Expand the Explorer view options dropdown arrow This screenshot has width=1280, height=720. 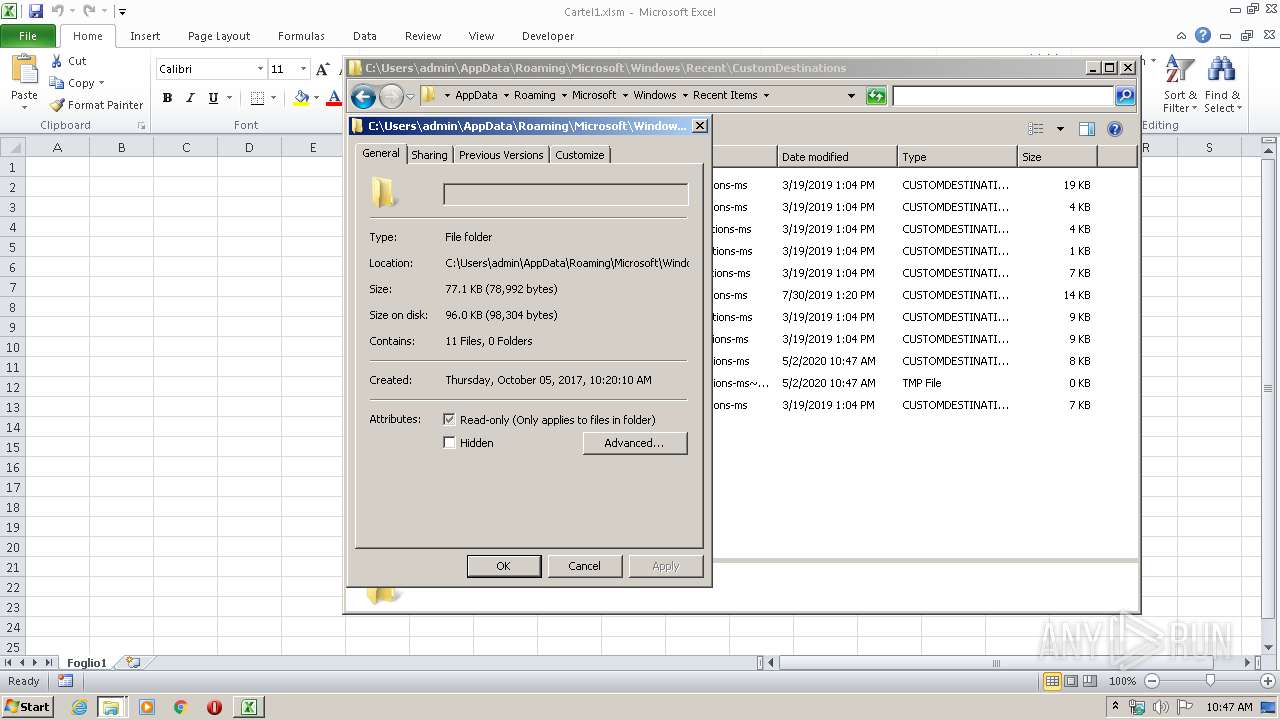pyautogui.click(x=1060, y=129)
